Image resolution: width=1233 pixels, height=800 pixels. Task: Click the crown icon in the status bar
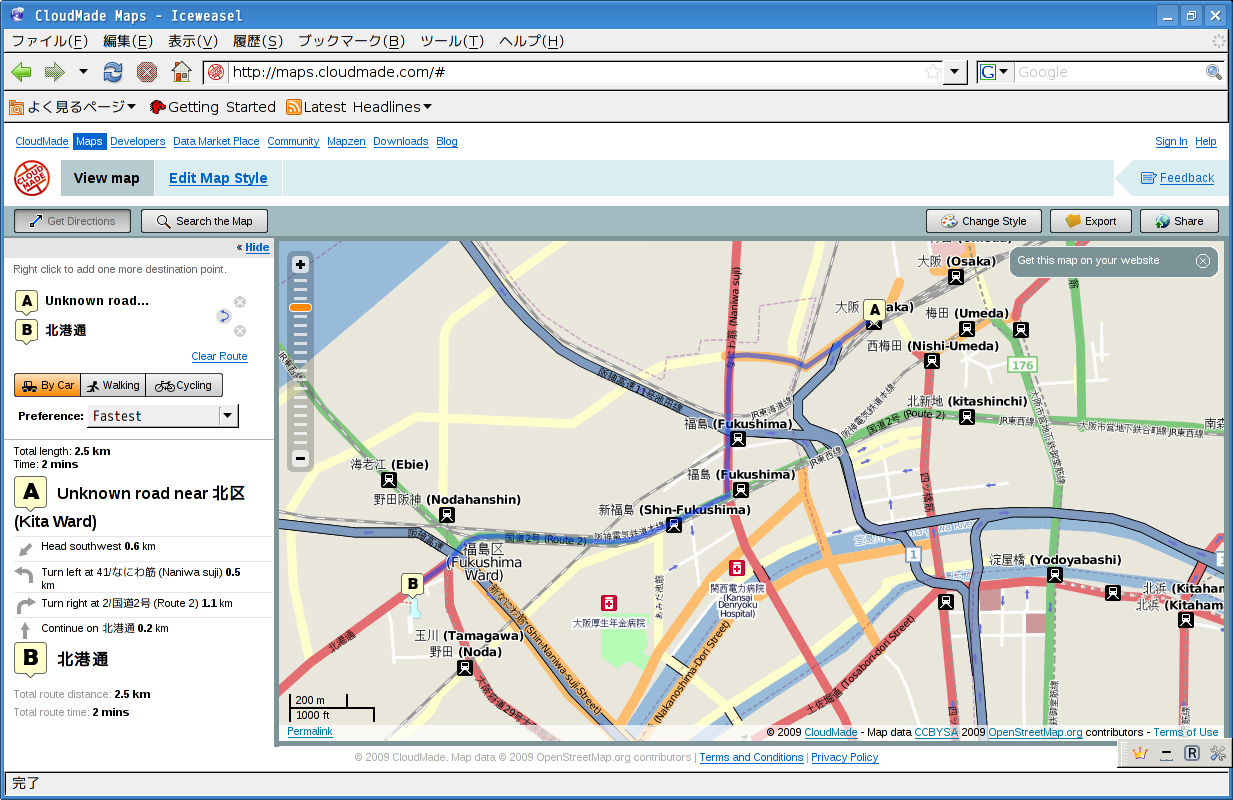(x=1139, y=754)
